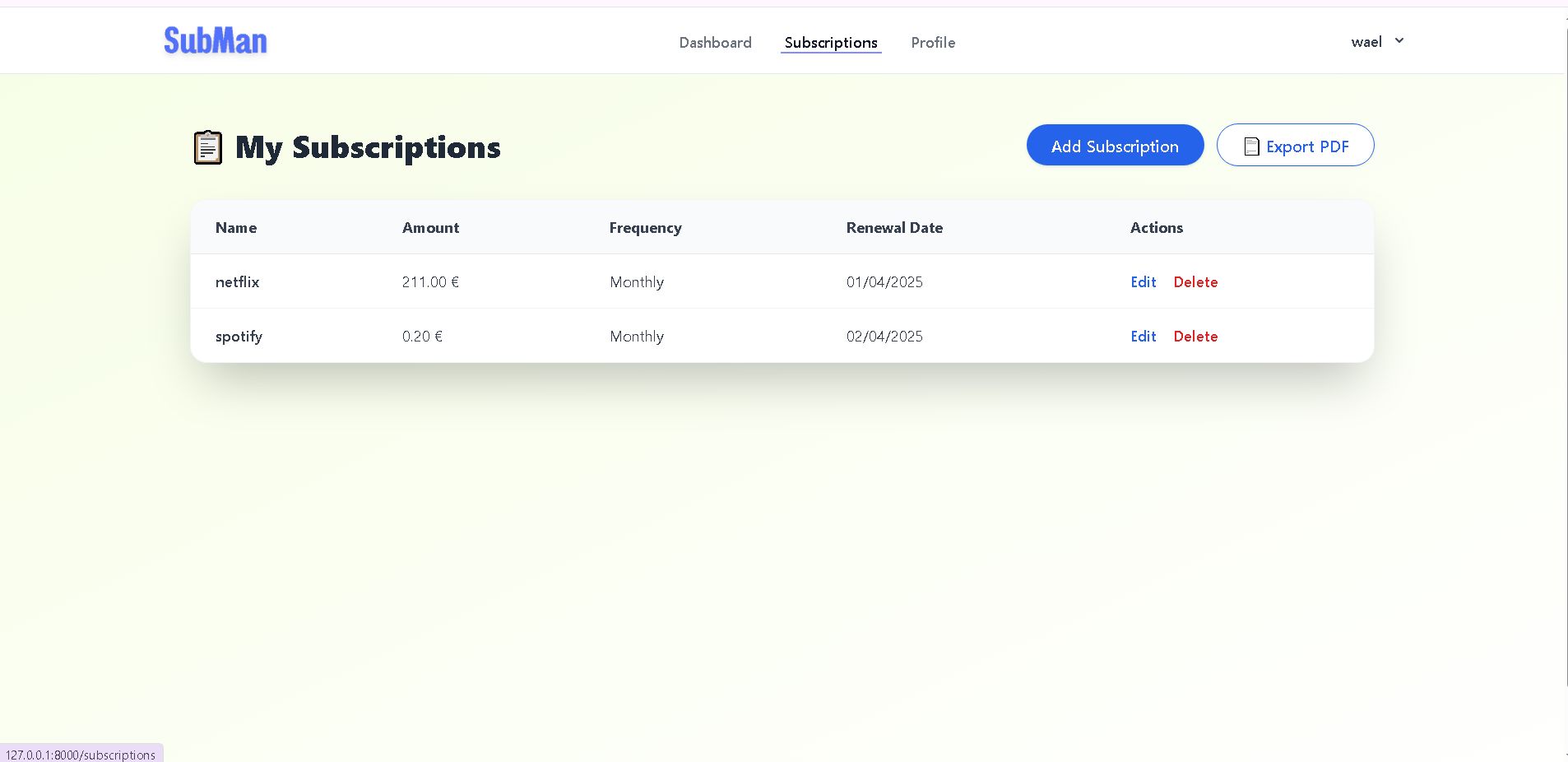Image resolution: width=1568 pixels, height=762 pixels.
Task: Click the document icon in Export PDF
Action: coord(1251,146)
